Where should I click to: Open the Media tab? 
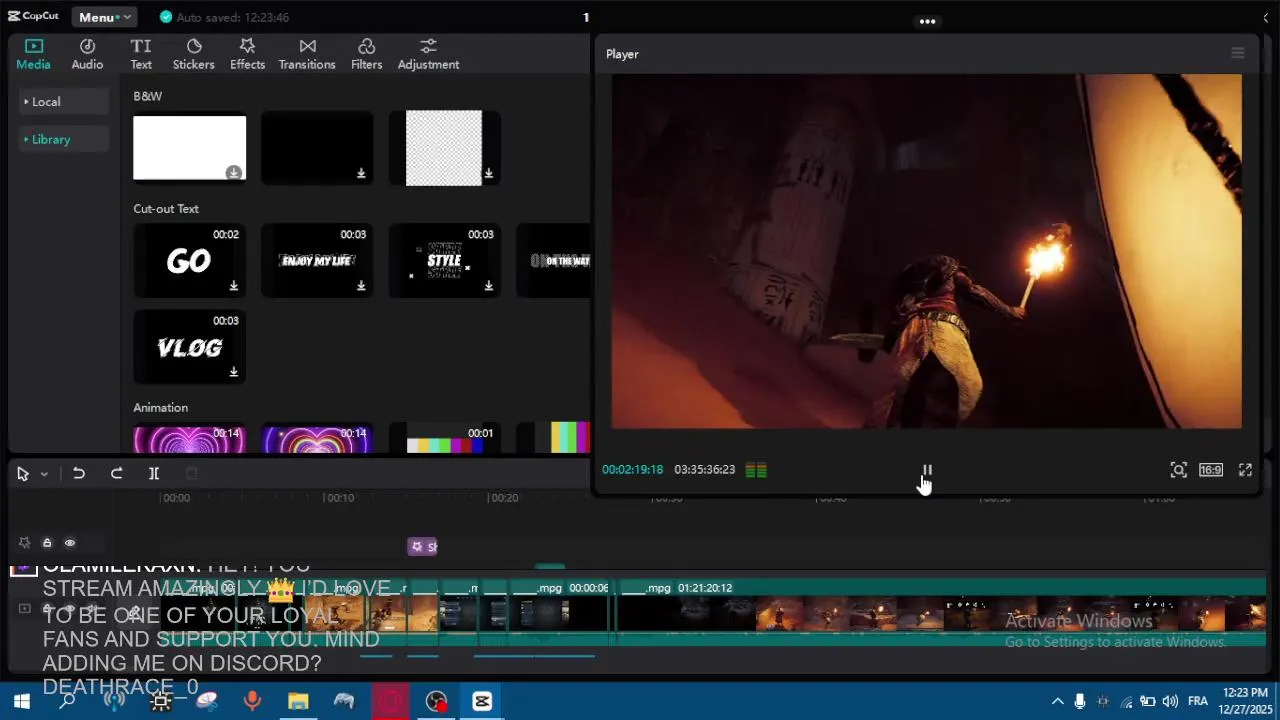pos(33,54)
